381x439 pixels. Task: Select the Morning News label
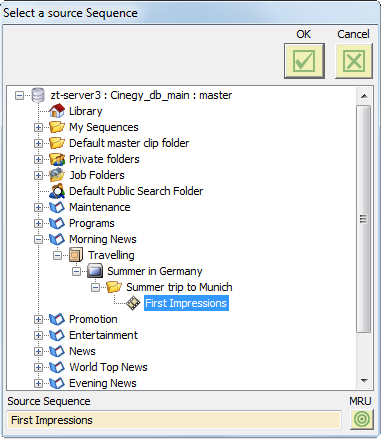103,239
